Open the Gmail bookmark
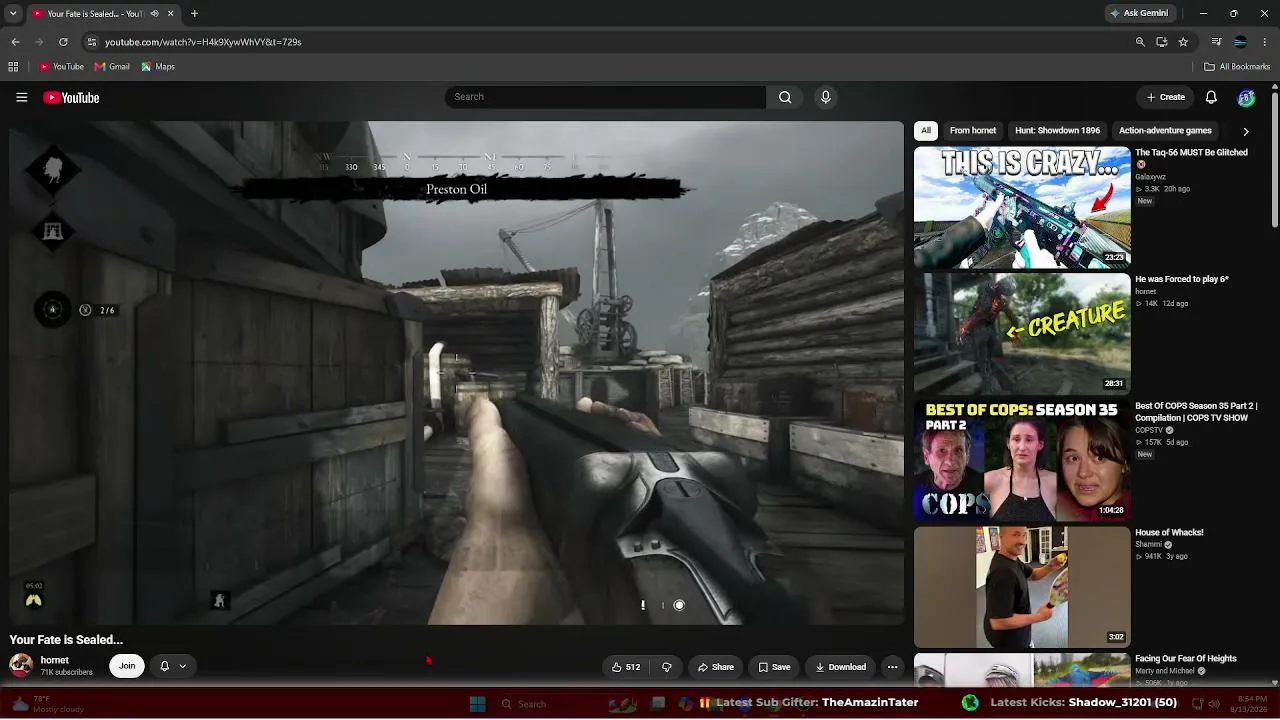 click(x=112, y=67)
